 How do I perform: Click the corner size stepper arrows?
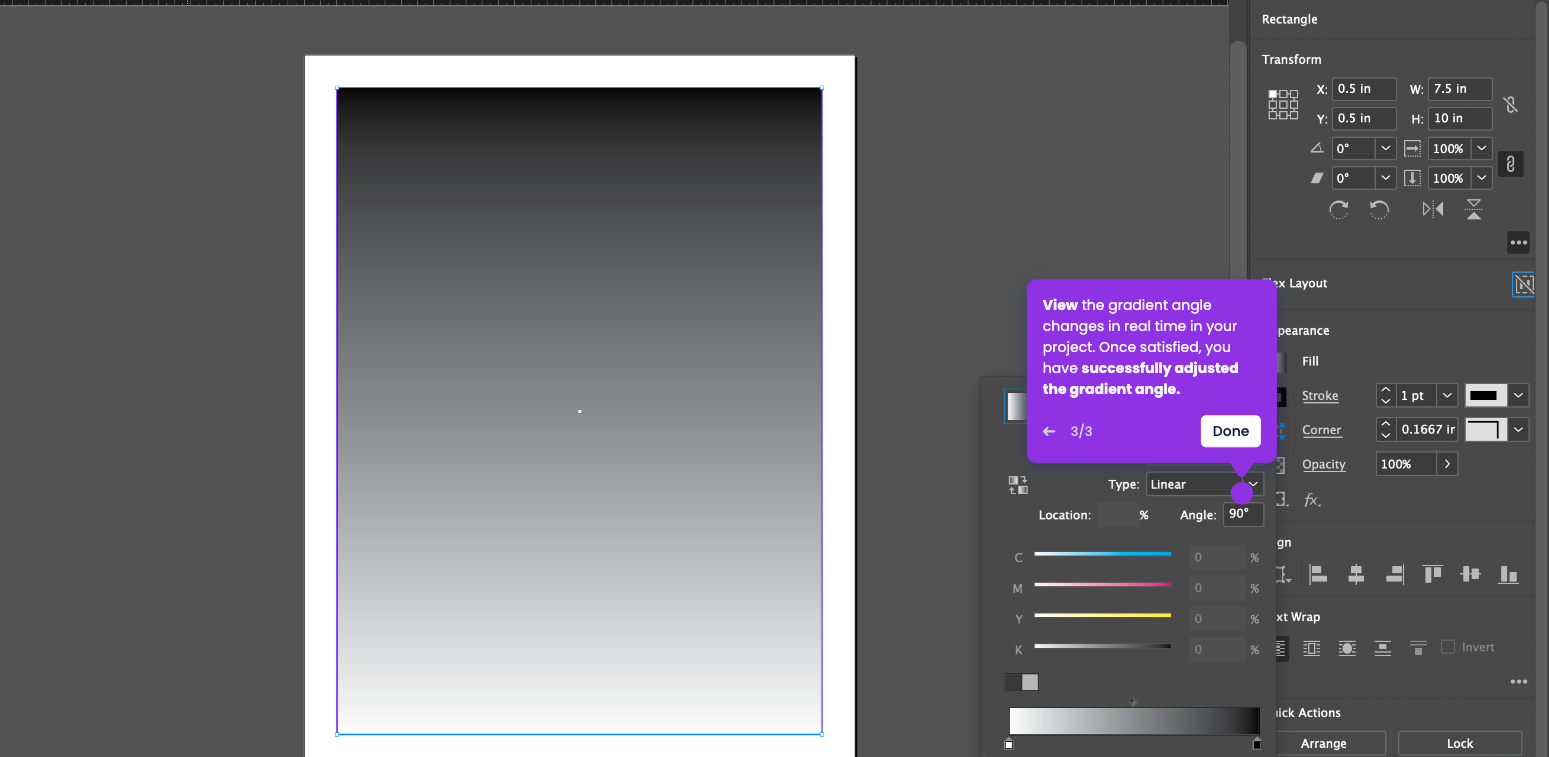[1385, 430]
